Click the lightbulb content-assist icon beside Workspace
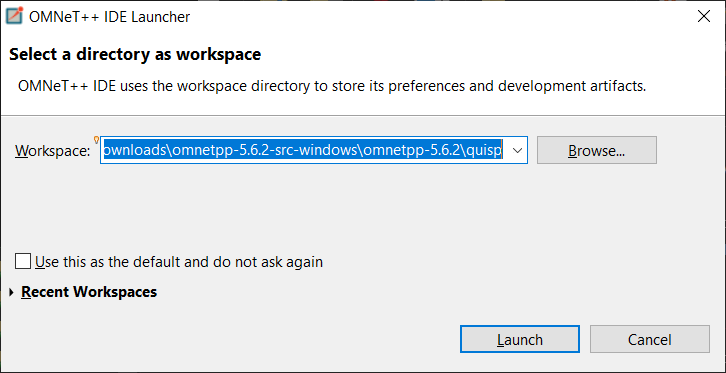 (96, 139)
